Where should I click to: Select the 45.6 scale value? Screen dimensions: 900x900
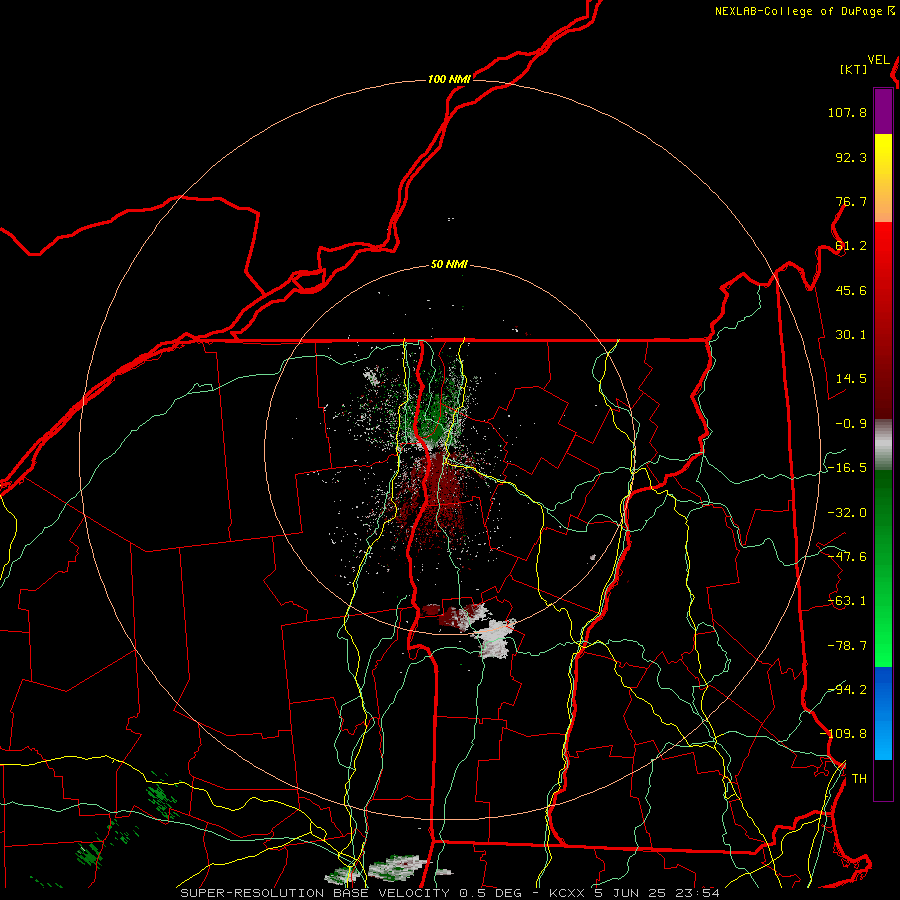coord(851,290)
